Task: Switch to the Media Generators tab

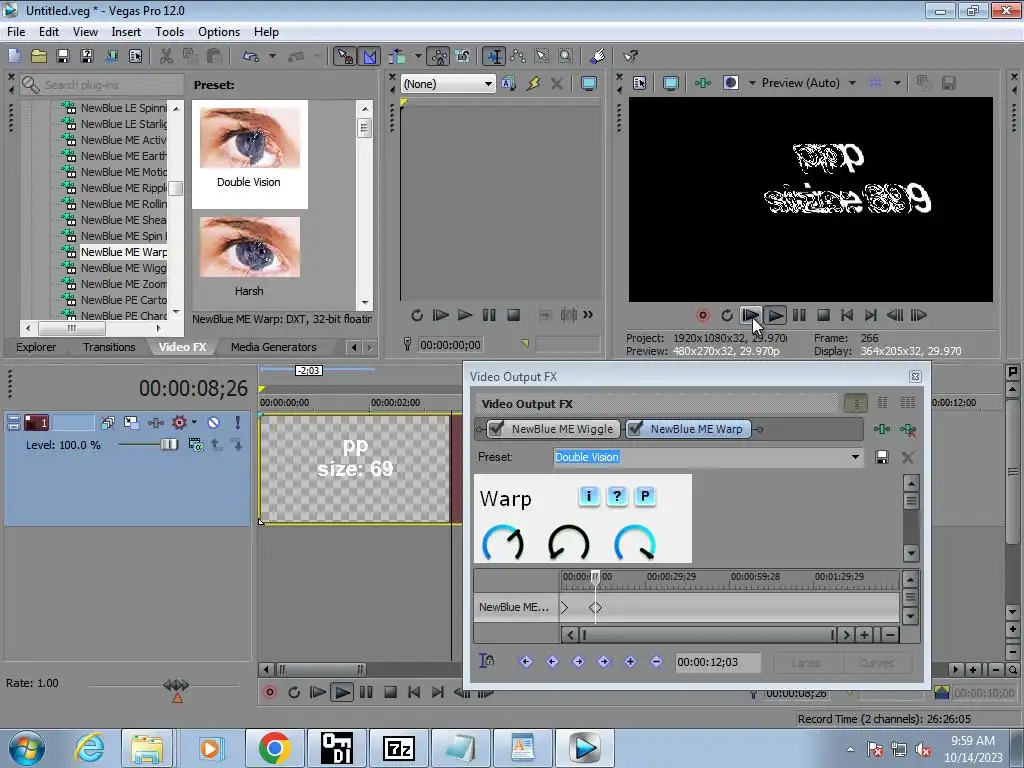Action: (x=274, y=347)
